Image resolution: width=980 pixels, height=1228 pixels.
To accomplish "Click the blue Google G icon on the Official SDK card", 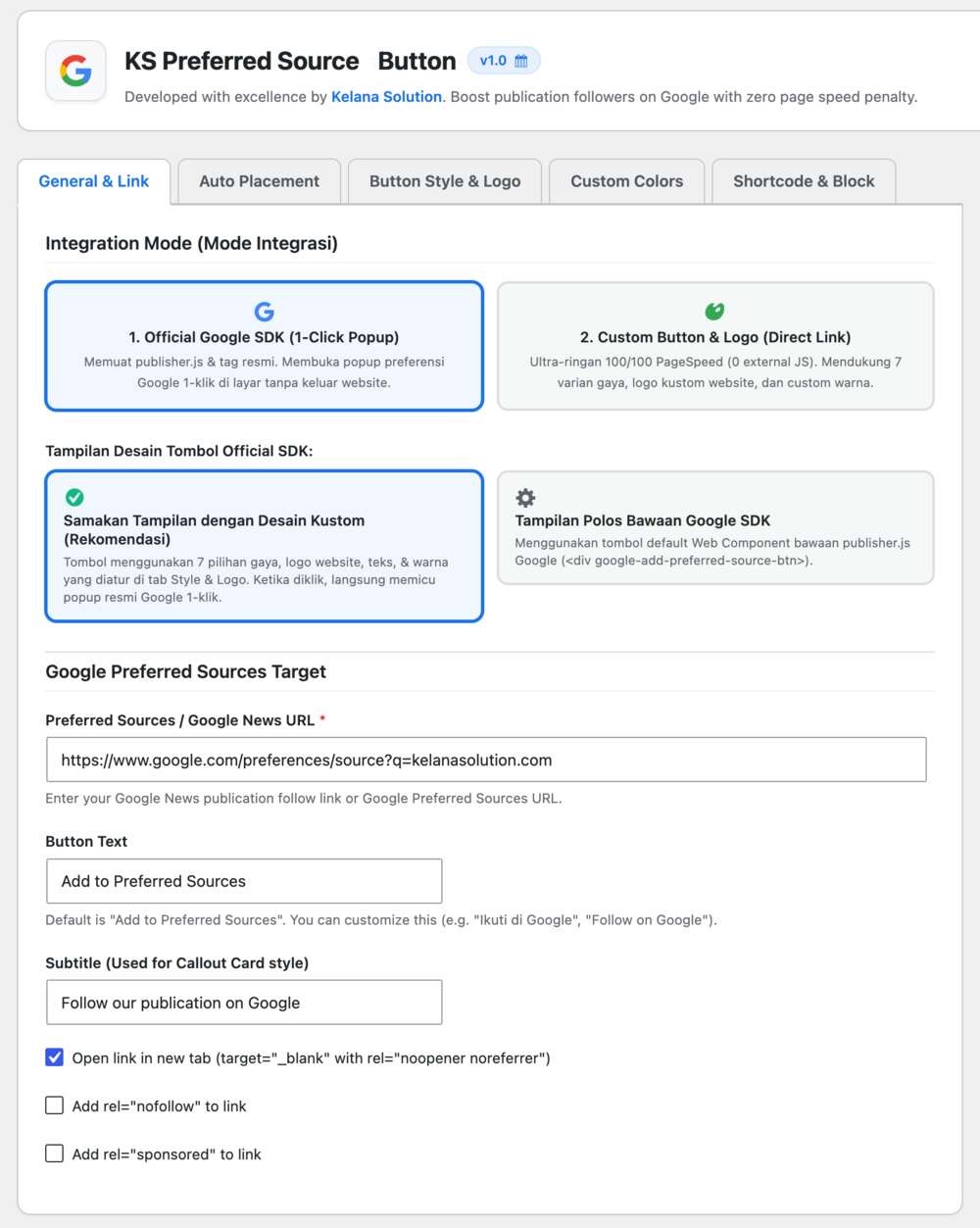I will (265, 312).
